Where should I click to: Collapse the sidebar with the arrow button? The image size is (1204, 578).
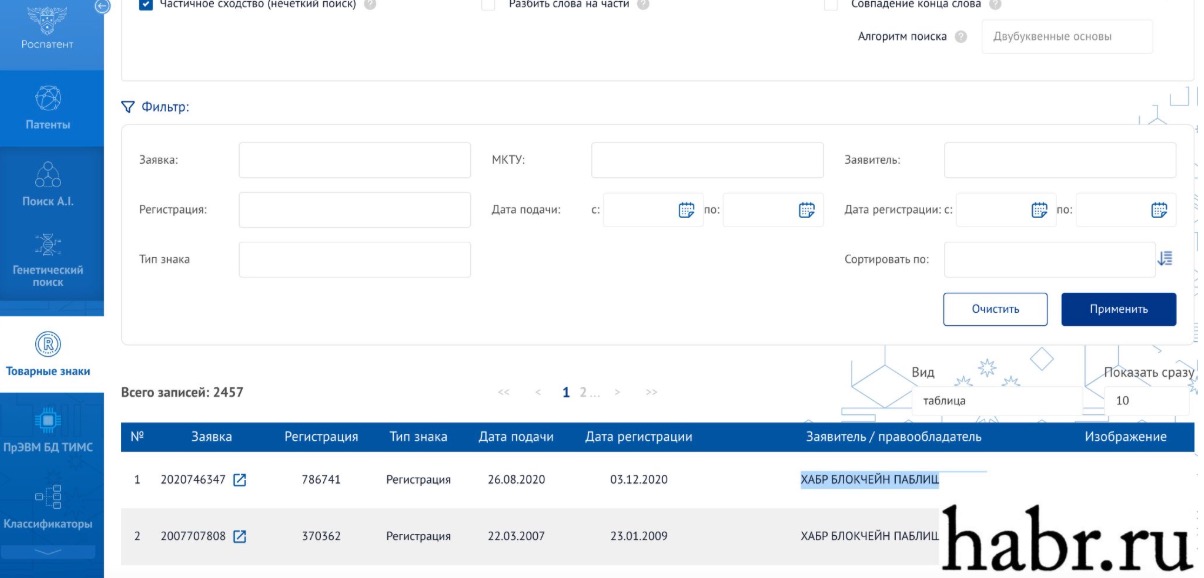tap(102, 6)
